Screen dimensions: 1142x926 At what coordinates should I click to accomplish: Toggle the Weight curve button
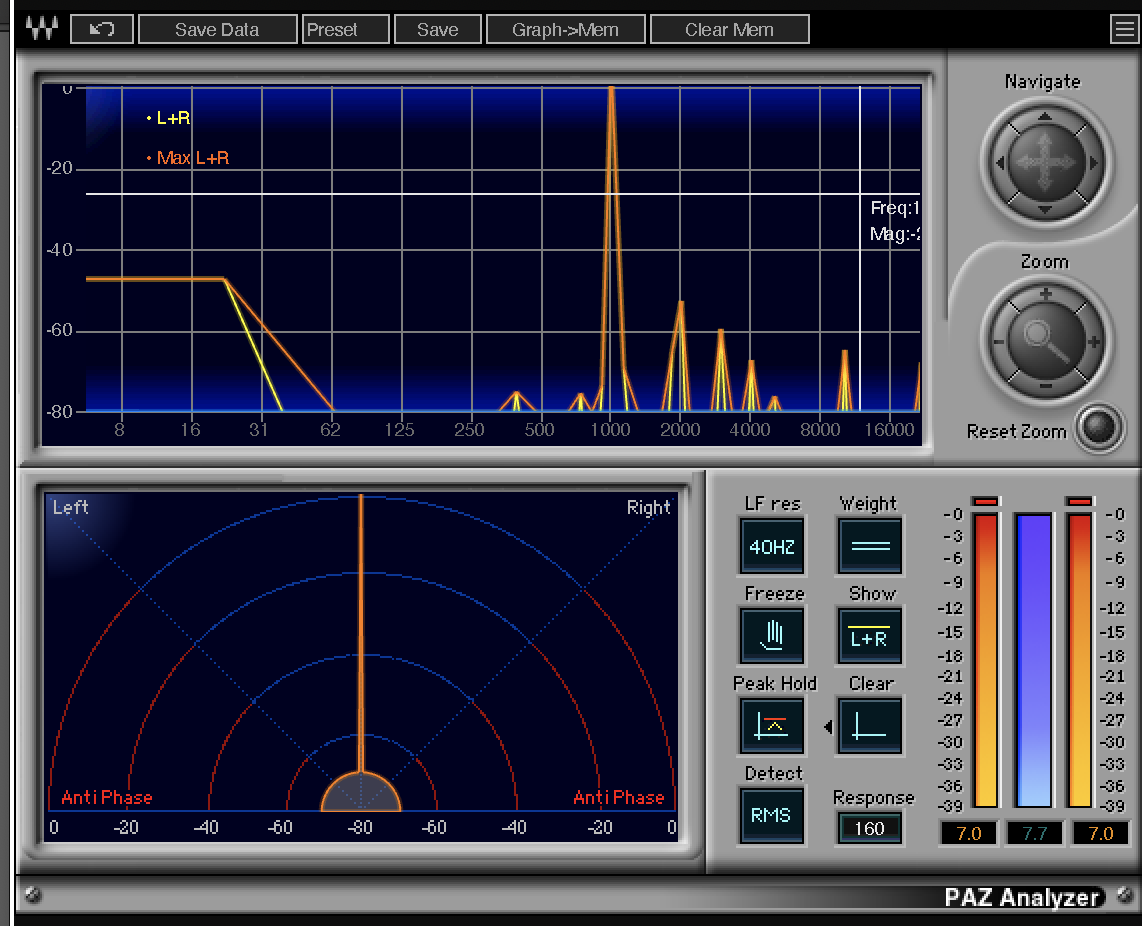tap(870, 546)
